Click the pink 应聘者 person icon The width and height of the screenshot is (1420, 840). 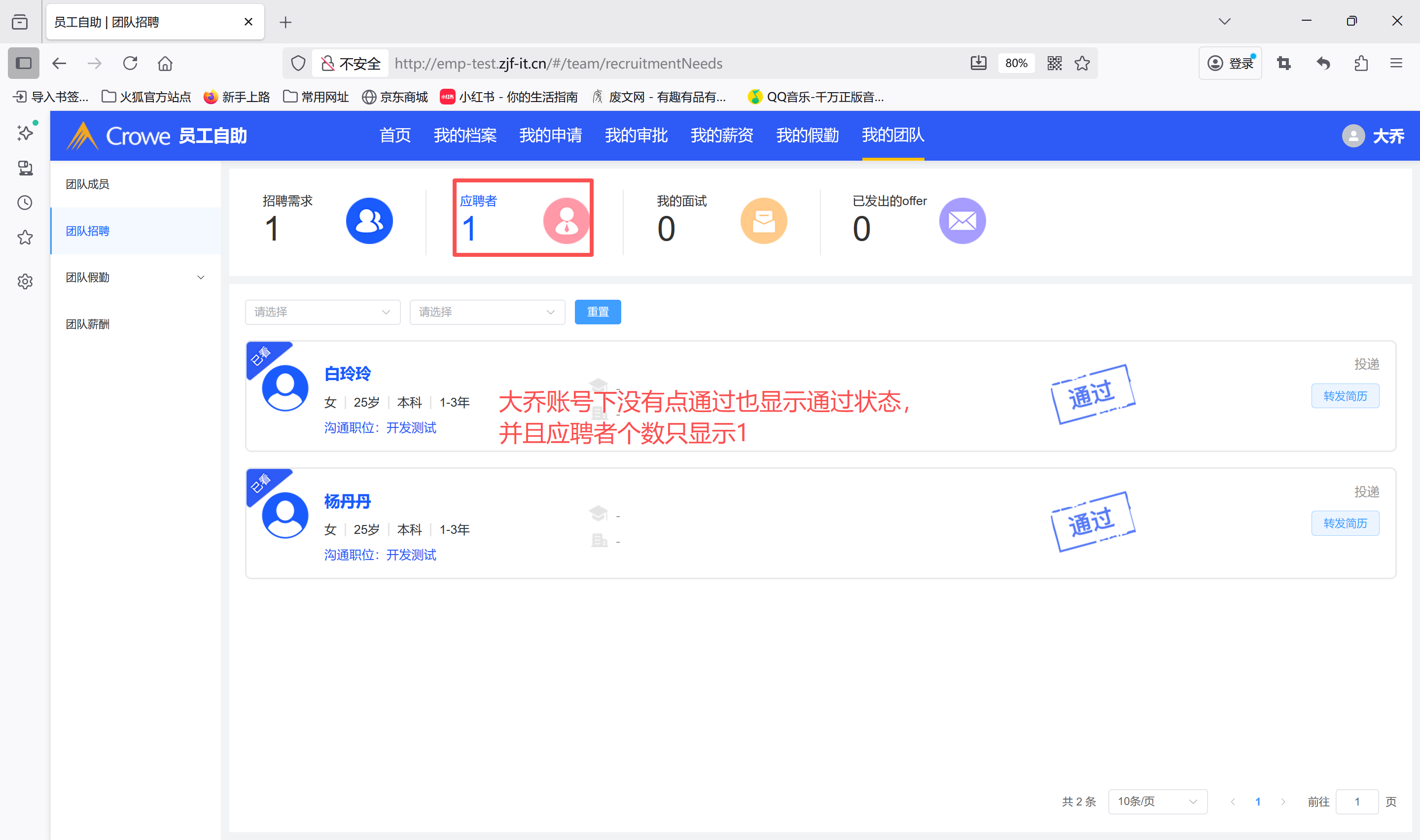(566, 221)
